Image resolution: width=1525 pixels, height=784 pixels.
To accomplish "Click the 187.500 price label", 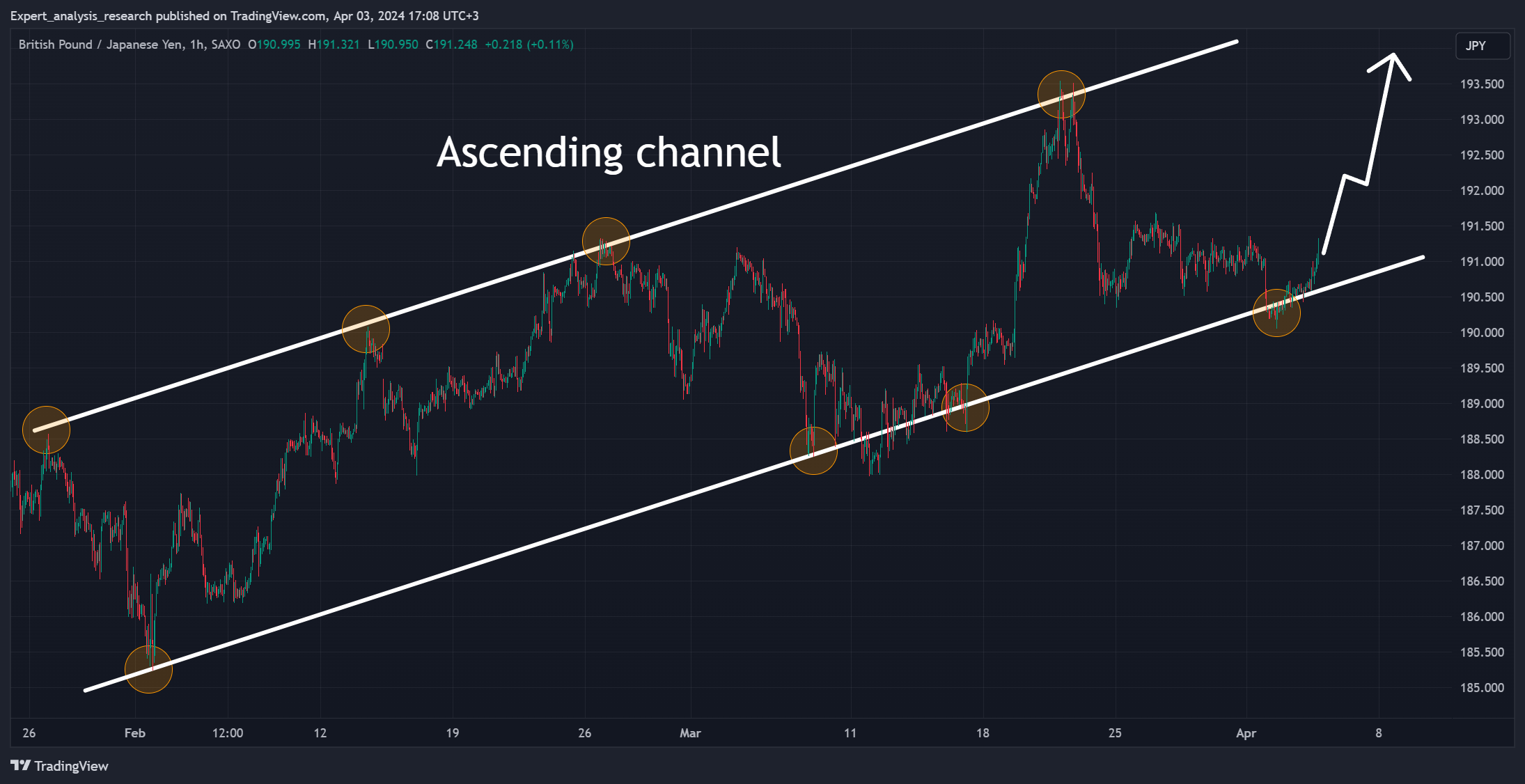I will point(1482,510).
